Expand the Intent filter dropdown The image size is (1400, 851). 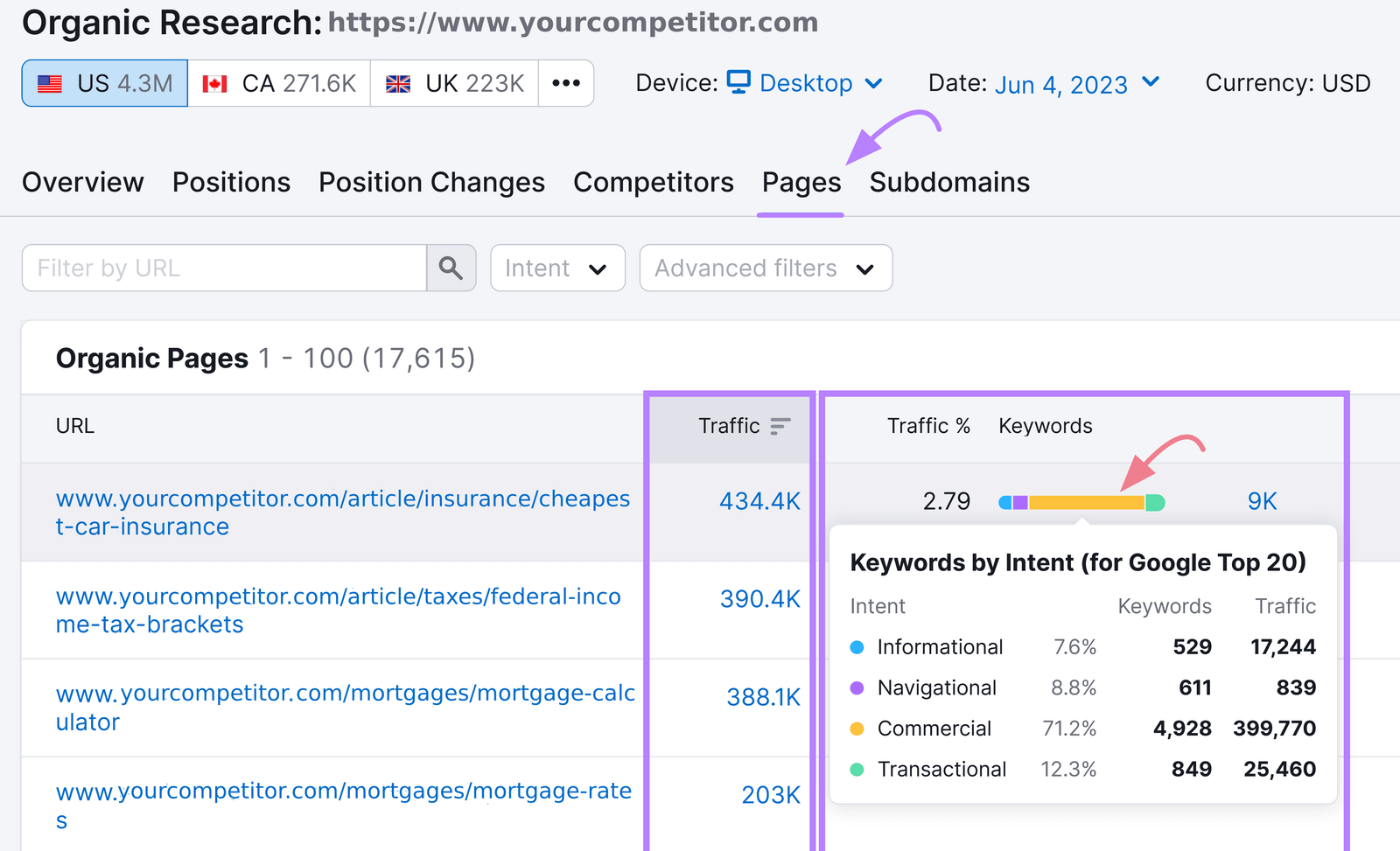coord(557,268)
